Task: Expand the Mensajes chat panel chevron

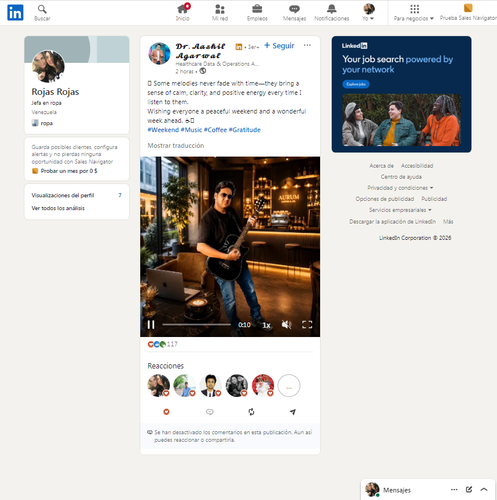Action: click(x=484, y=490)
